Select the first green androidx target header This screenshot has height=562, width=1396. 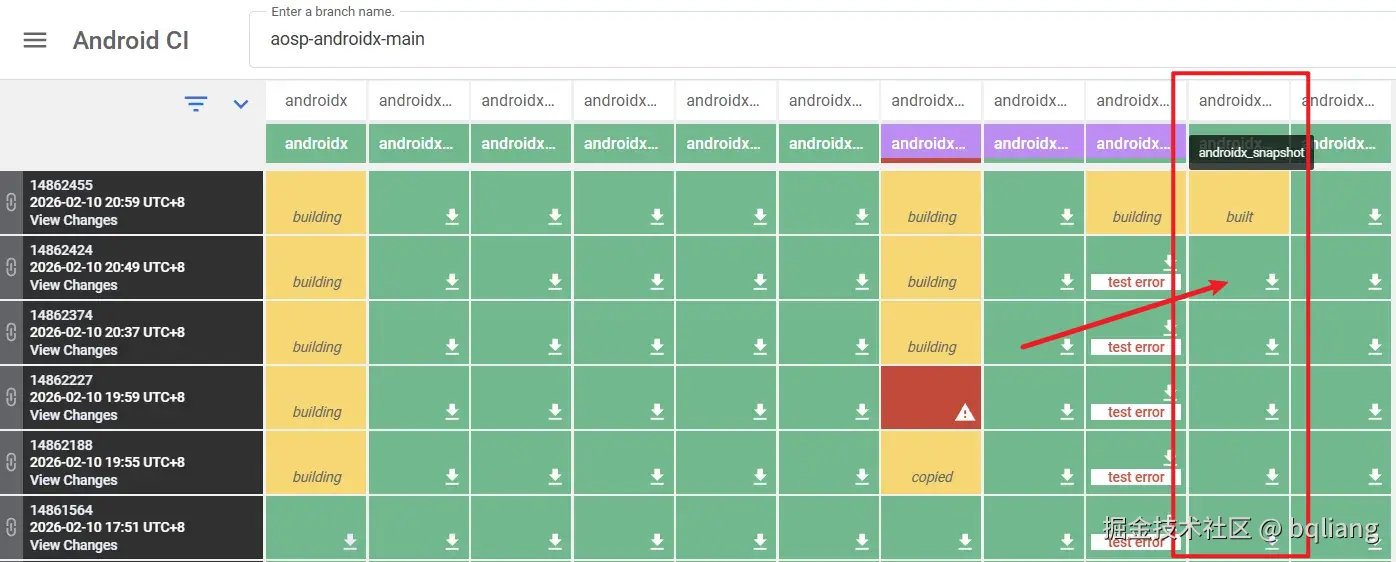point(316,143)
